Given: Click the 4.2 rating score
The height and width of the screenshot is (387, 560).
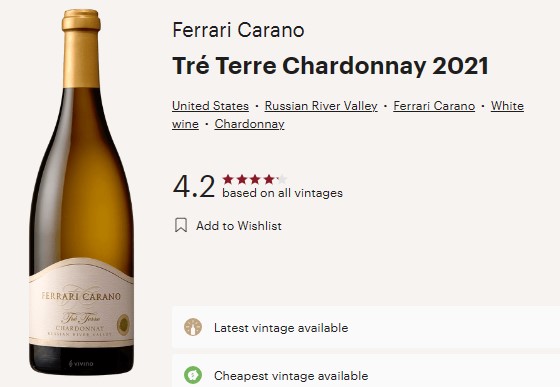Looking at the screenshot, I should [x=194, y=186].
